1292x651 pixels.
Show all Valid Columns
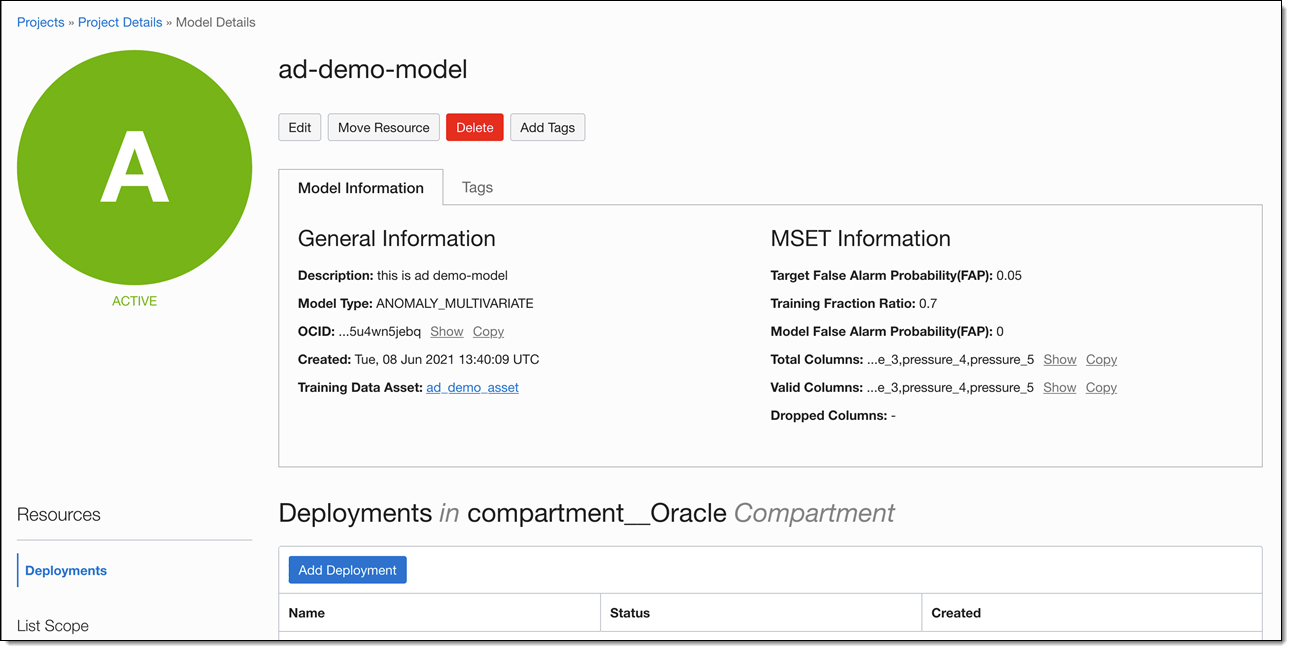click(1060, 387)
